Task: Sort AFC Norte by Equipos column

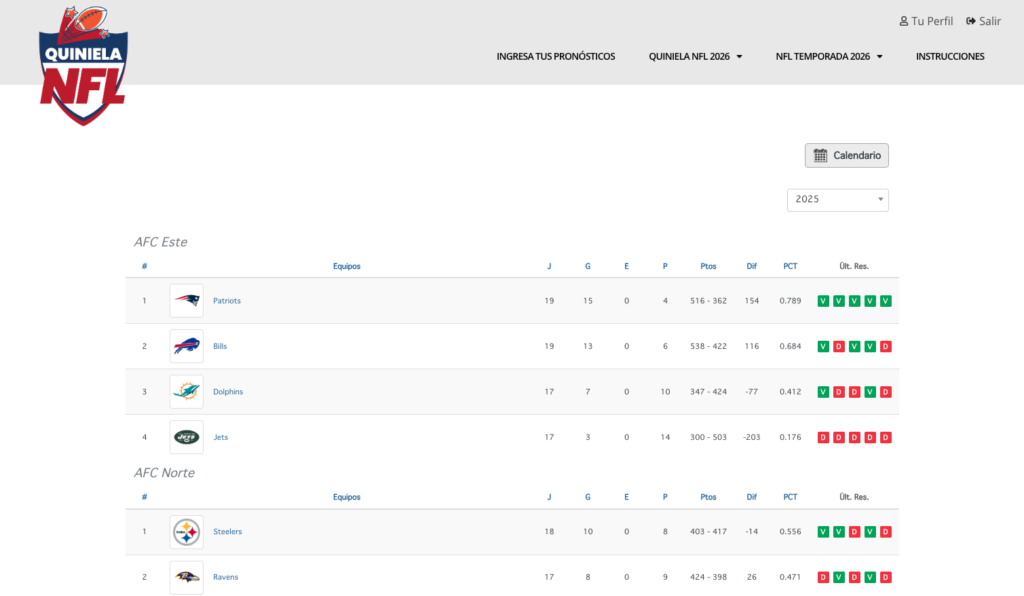Action: (347, 497)
